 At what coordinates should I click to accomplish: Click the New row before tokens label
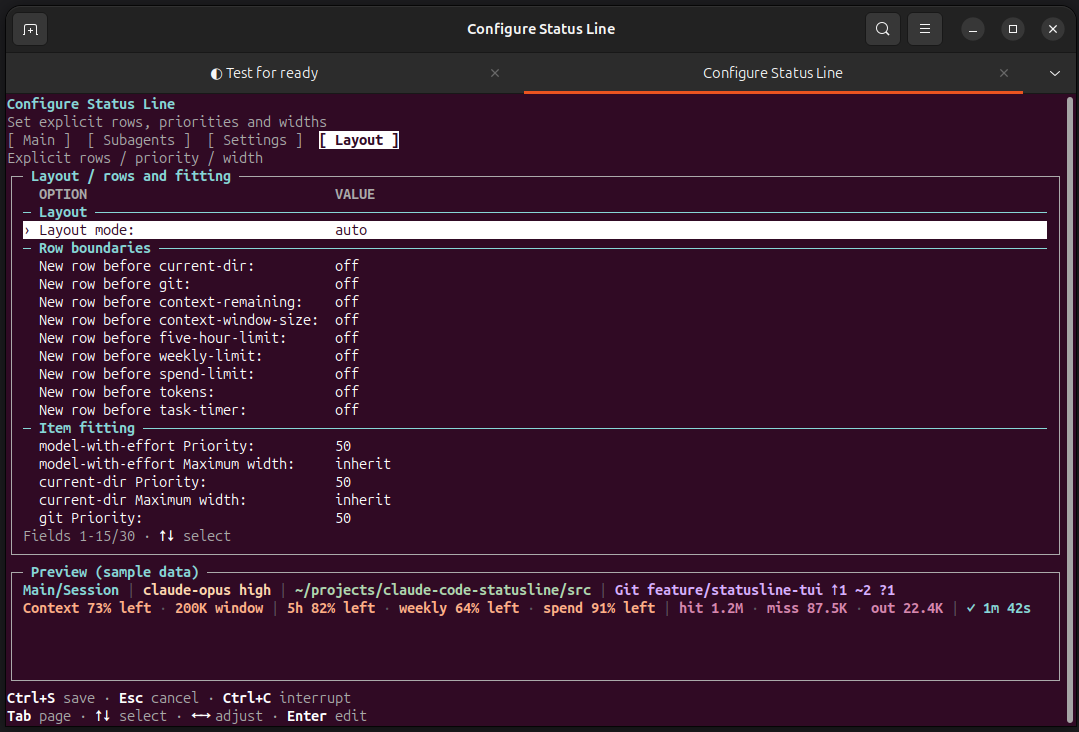point(127,391)
